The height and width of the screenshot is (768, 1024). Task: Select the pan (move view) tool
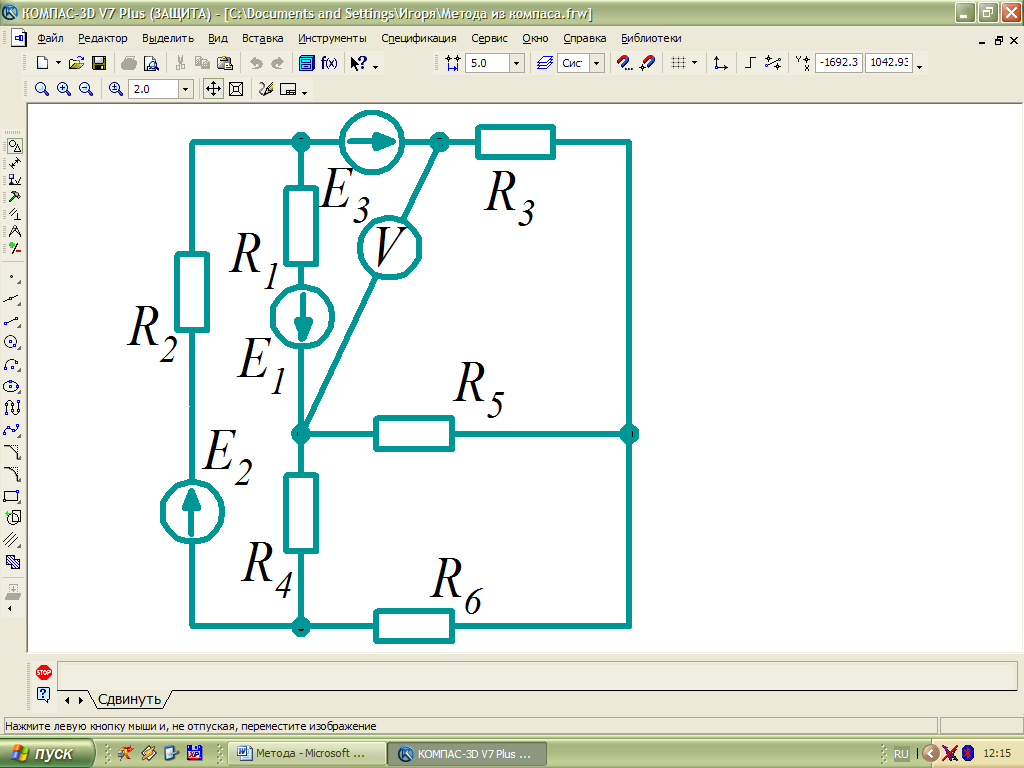(213, 89)
